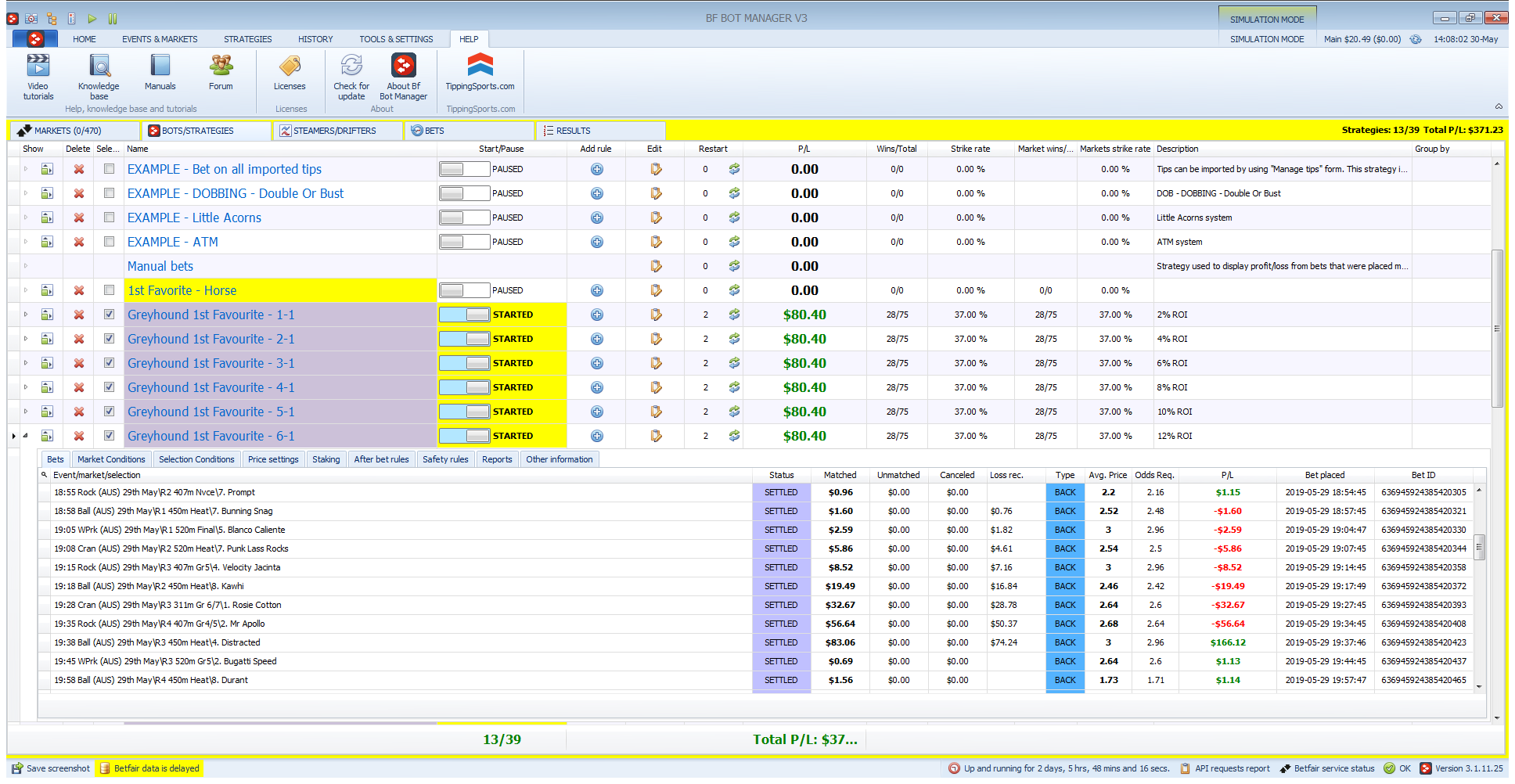Add rule to EXAMPLE - Little Acorns
Image resolution: width=1515 pixels, height=784 pixels.
(597, 218)
